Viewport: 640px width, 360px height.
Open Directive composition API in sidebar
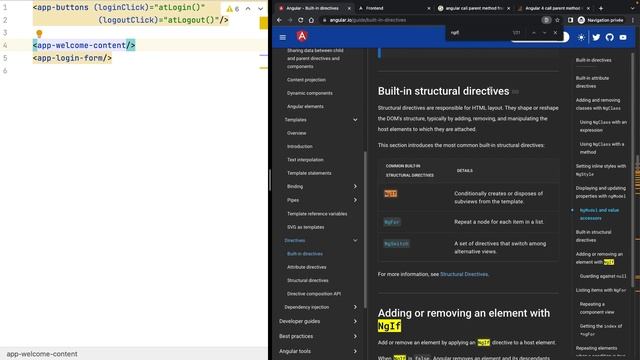[314, 294]
